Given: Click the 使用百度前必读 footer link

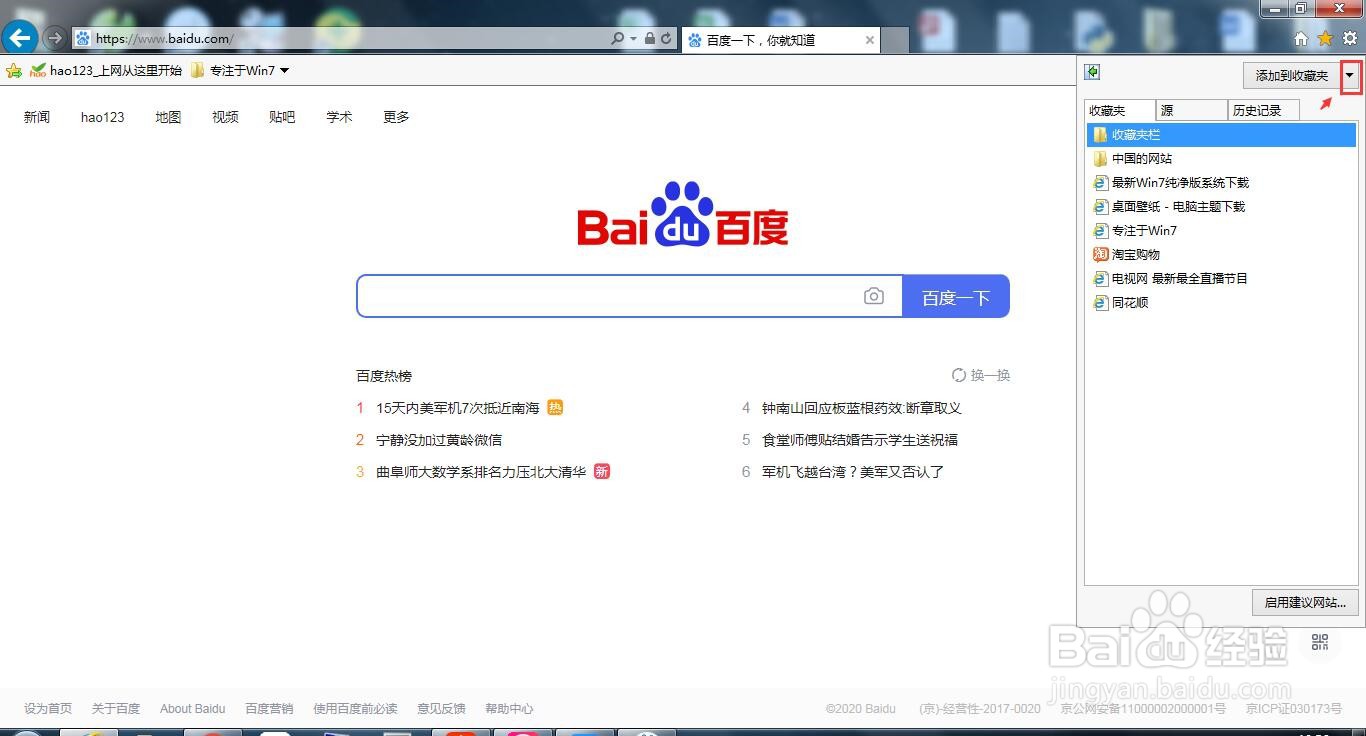Looking at the screenshot, I should (x=355, y=708).
